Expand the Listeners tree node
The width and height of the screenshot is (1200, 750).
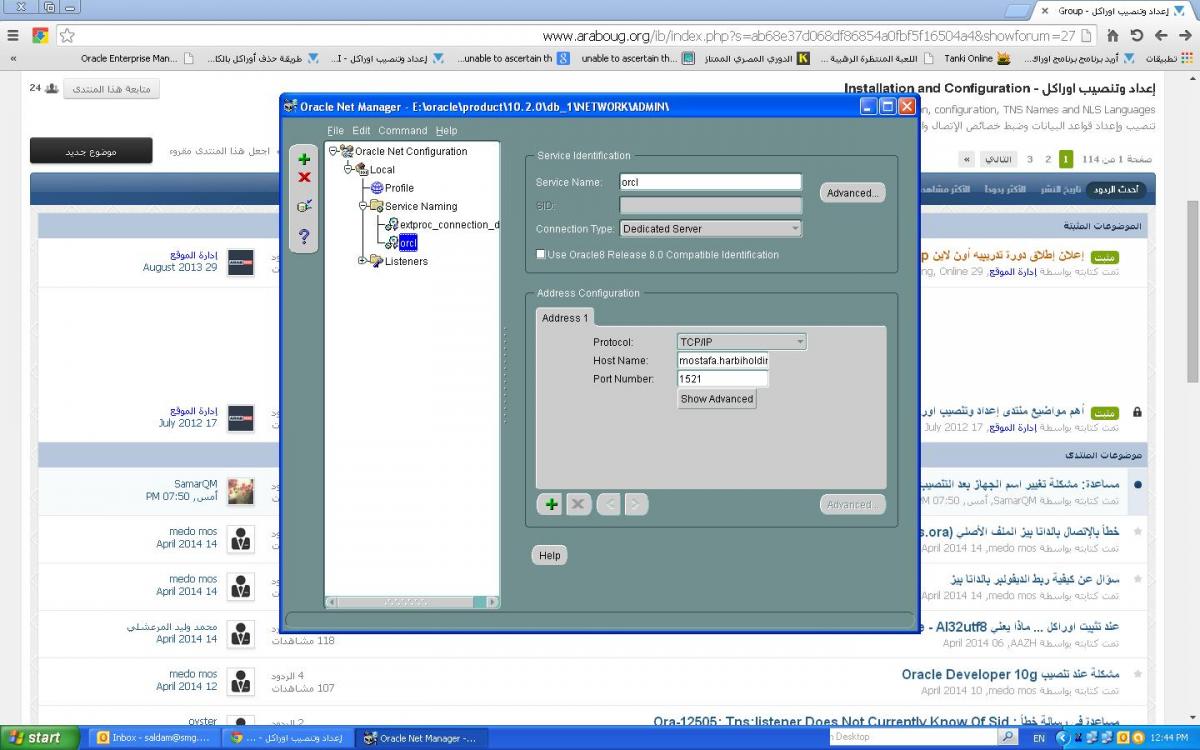pos(362,261)
